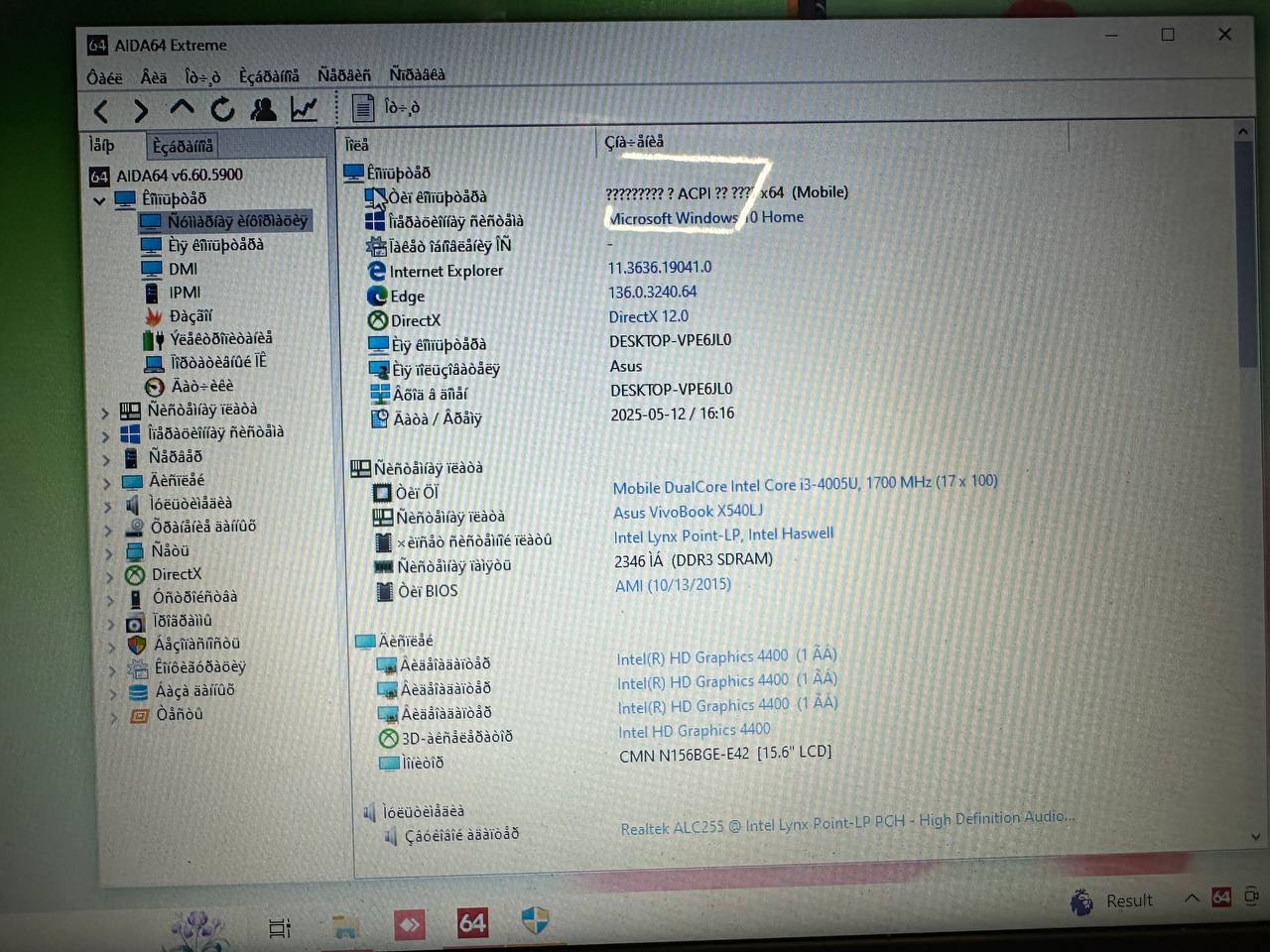Show hidden tray icons with the taskbar chevron
1270x952 pixels.
pos(1192,898)
